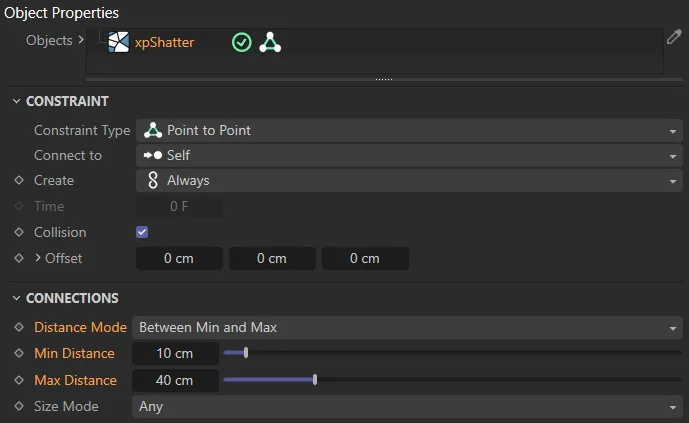The width and height of the screenshot is (689, 423).
Task: Click the constraint tag icon beside xpShatter
Action: coord(269,43)
